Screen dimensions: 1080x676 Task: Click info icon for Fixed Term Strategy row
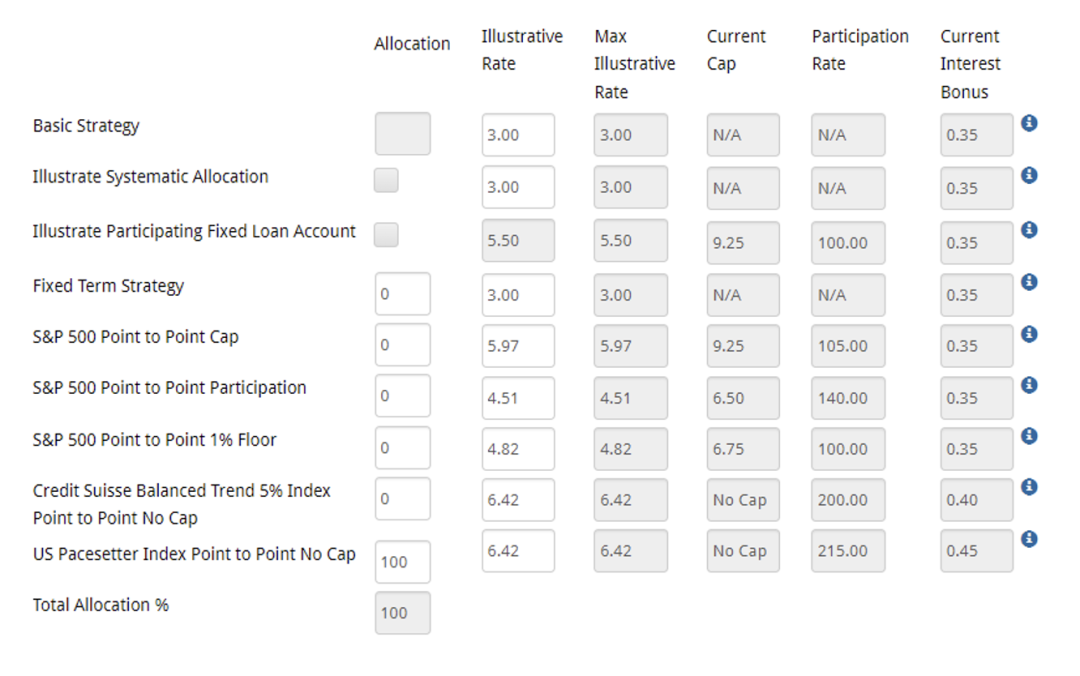tap(1029, 282)
